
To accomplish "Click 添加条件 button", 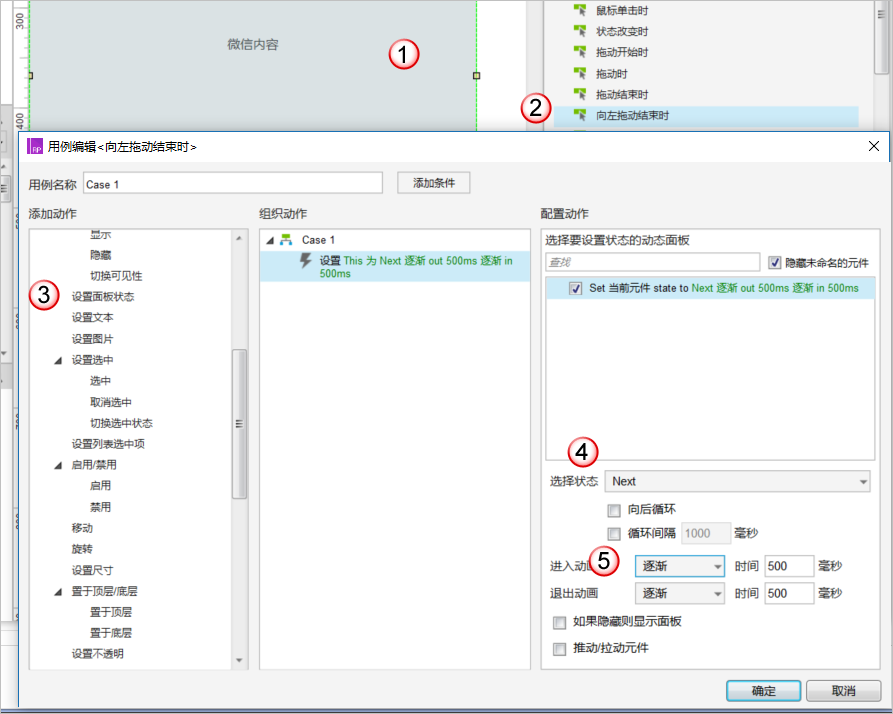I will 434,183.
